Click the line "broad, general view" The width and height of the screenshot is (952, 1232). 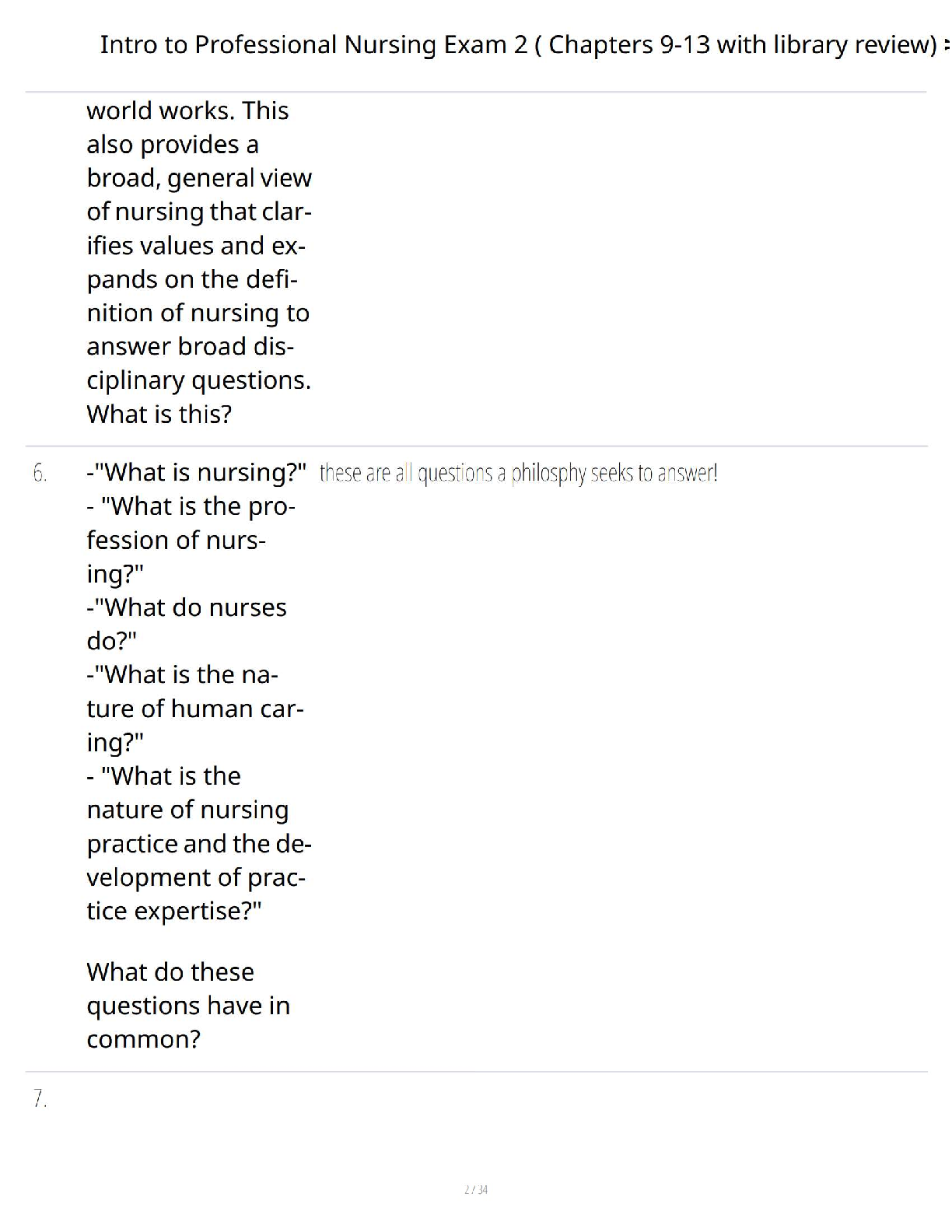point(199,178)
